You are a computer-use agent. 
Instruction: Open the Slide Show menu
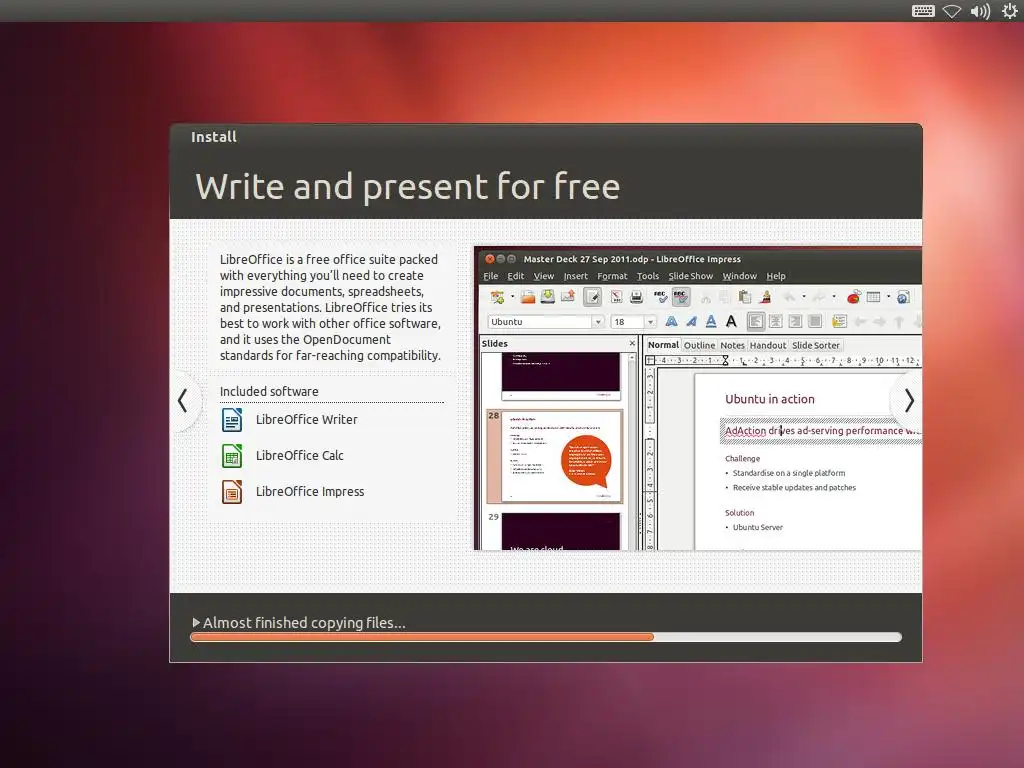click(x=690, y=276)
